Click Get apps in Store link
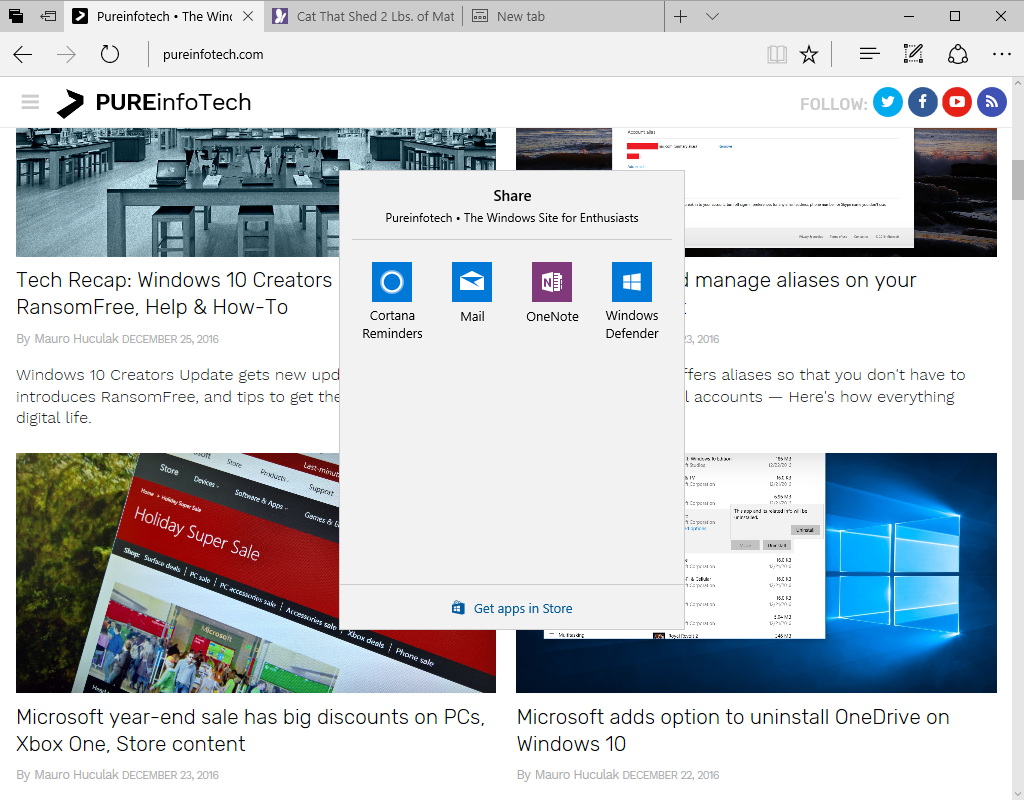Viewport: 1024px width, 800px height. click(513, 608)
